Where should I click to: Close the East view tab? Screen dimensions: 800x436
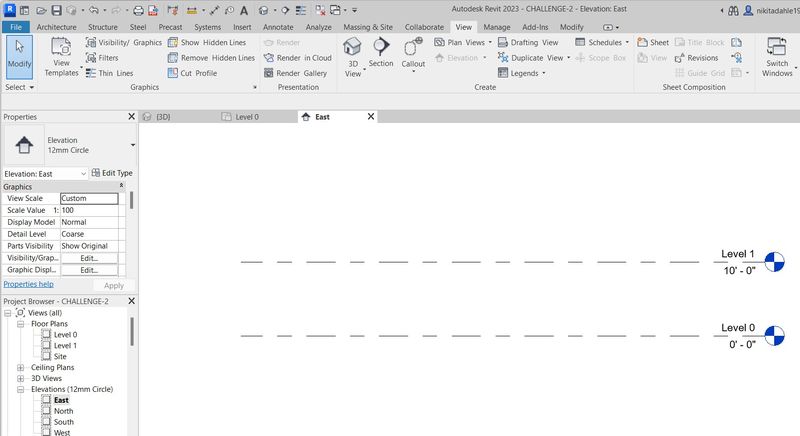(371, 117)
